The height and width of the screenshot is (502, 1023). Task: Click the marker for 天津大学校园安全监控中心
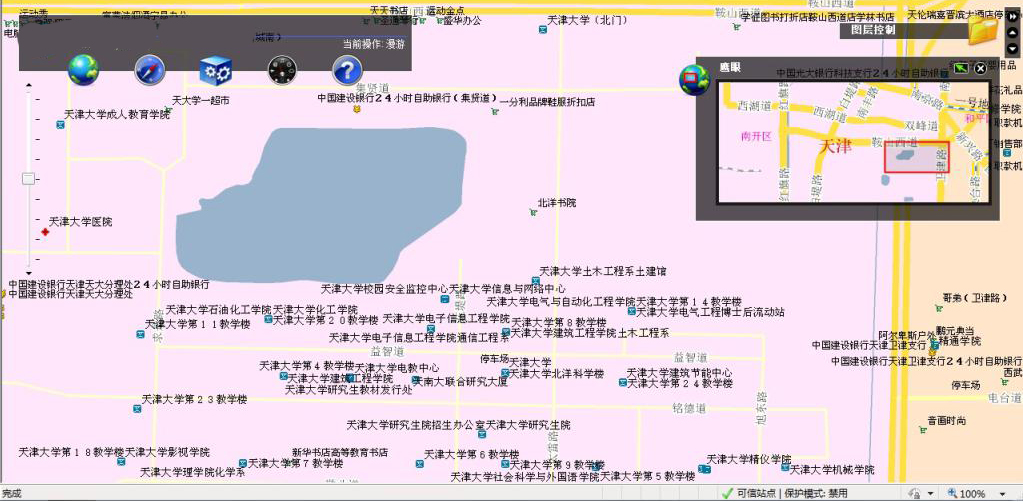click(x=445, y=299)
